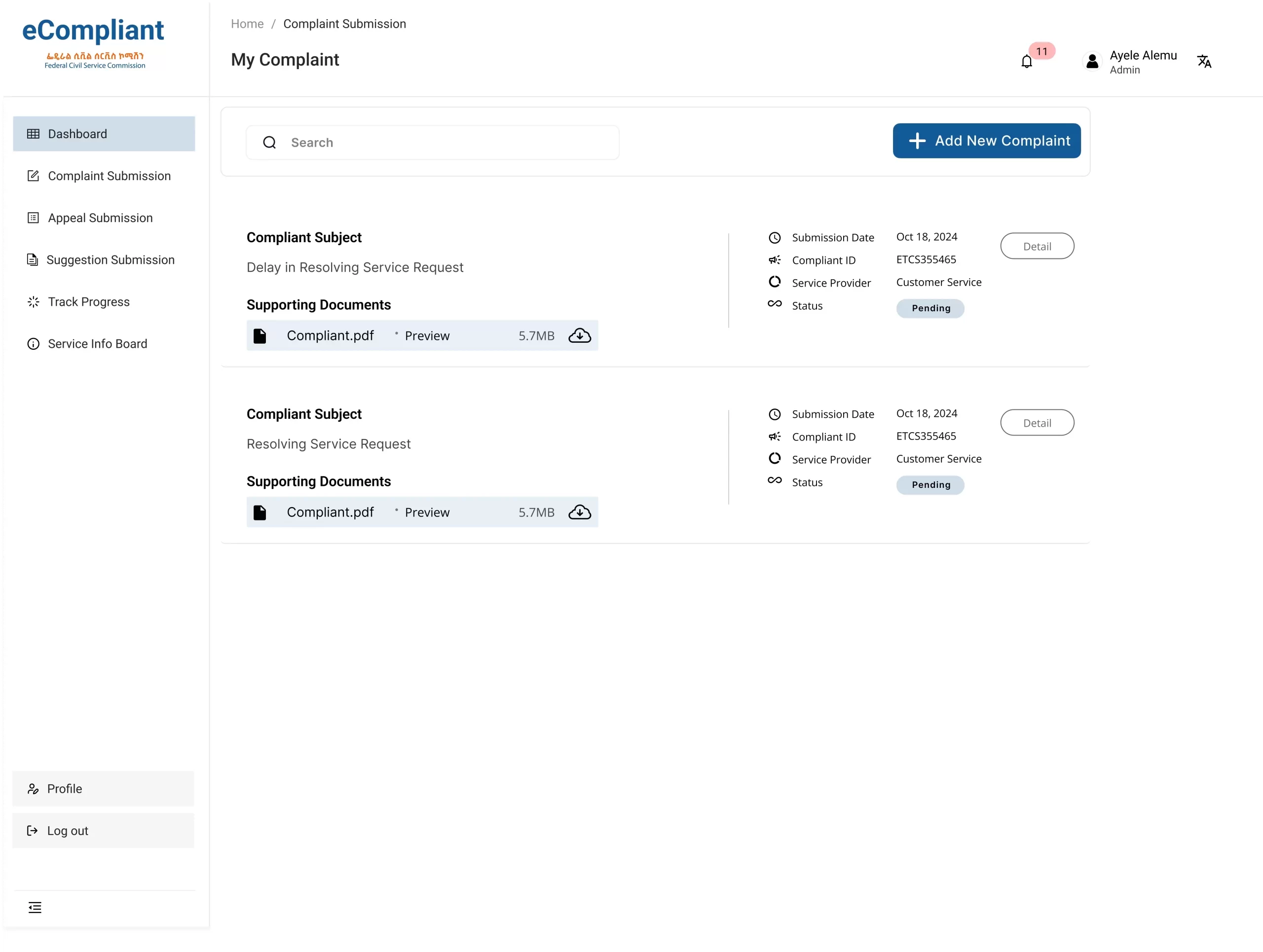Open Detail for the first complaint
This screenshot has width=1263, height=952.
tap(1037, 246)
